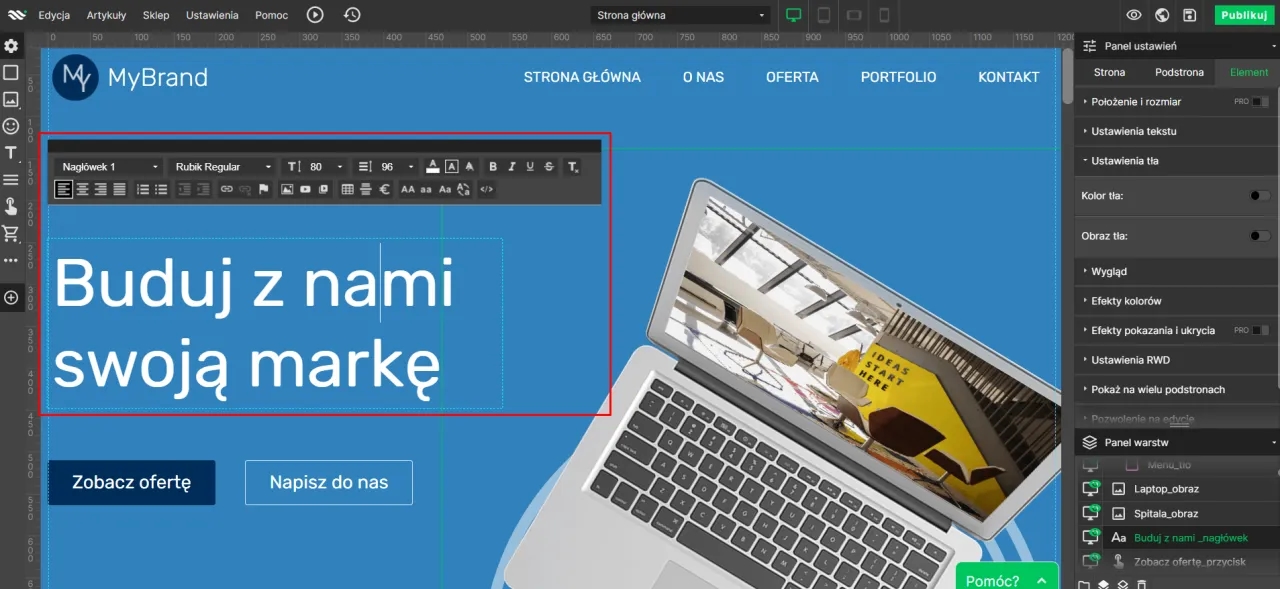
Task: Open the Artykuły menu
Action: (x=106, y=15)
